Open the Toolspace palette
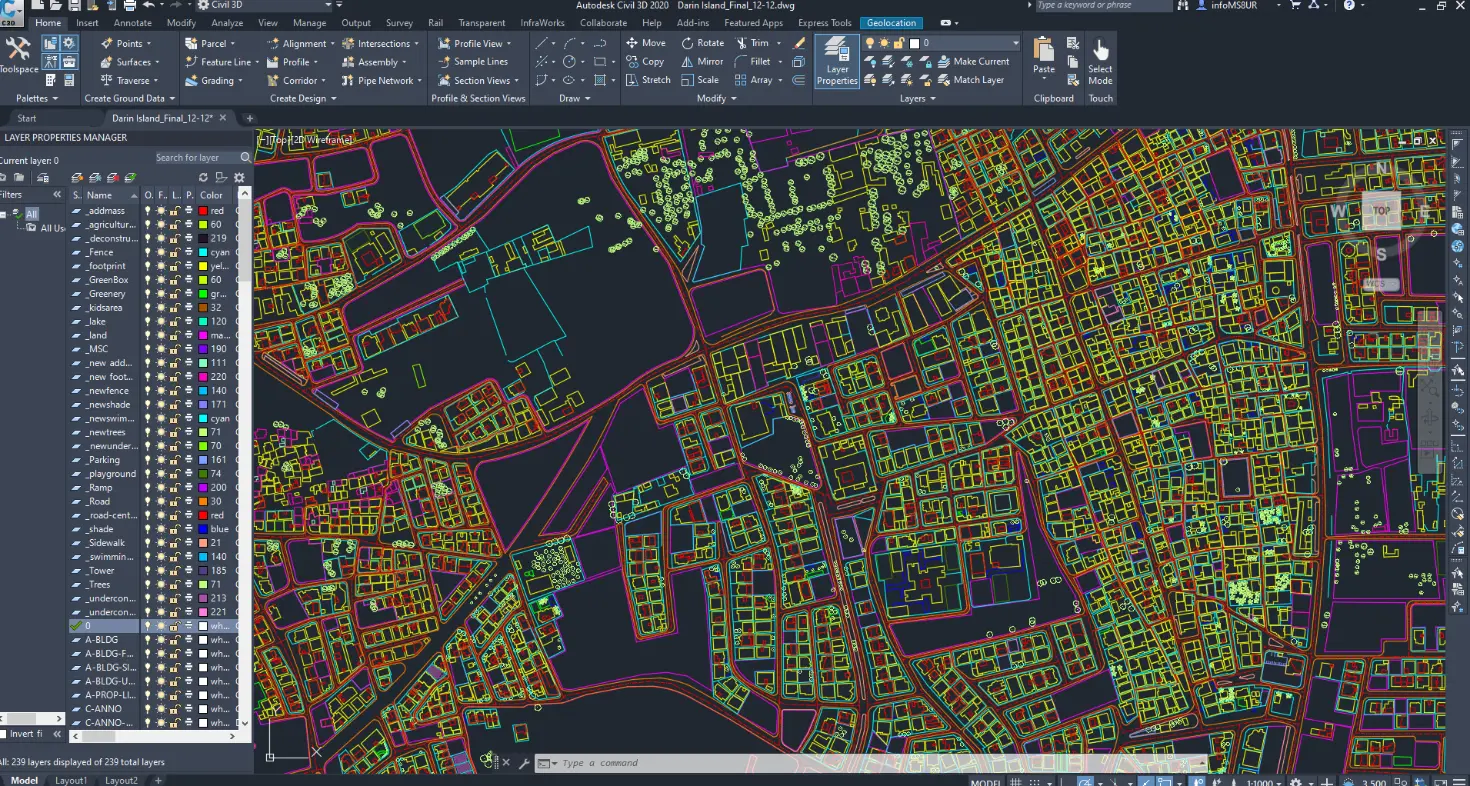Viewport: 1470px width, 786px height. pyautogui.click(x=17, y=55)
